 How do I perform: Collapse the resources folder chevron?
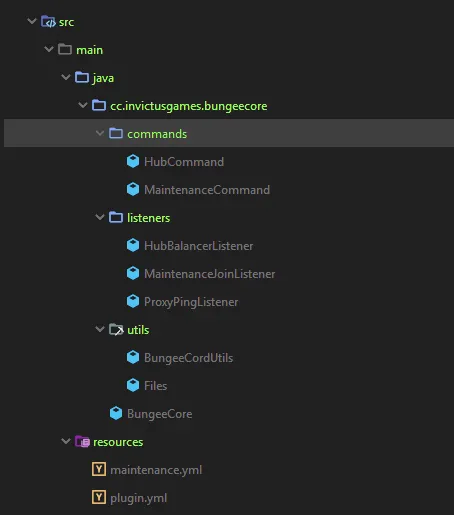(66, 441)
